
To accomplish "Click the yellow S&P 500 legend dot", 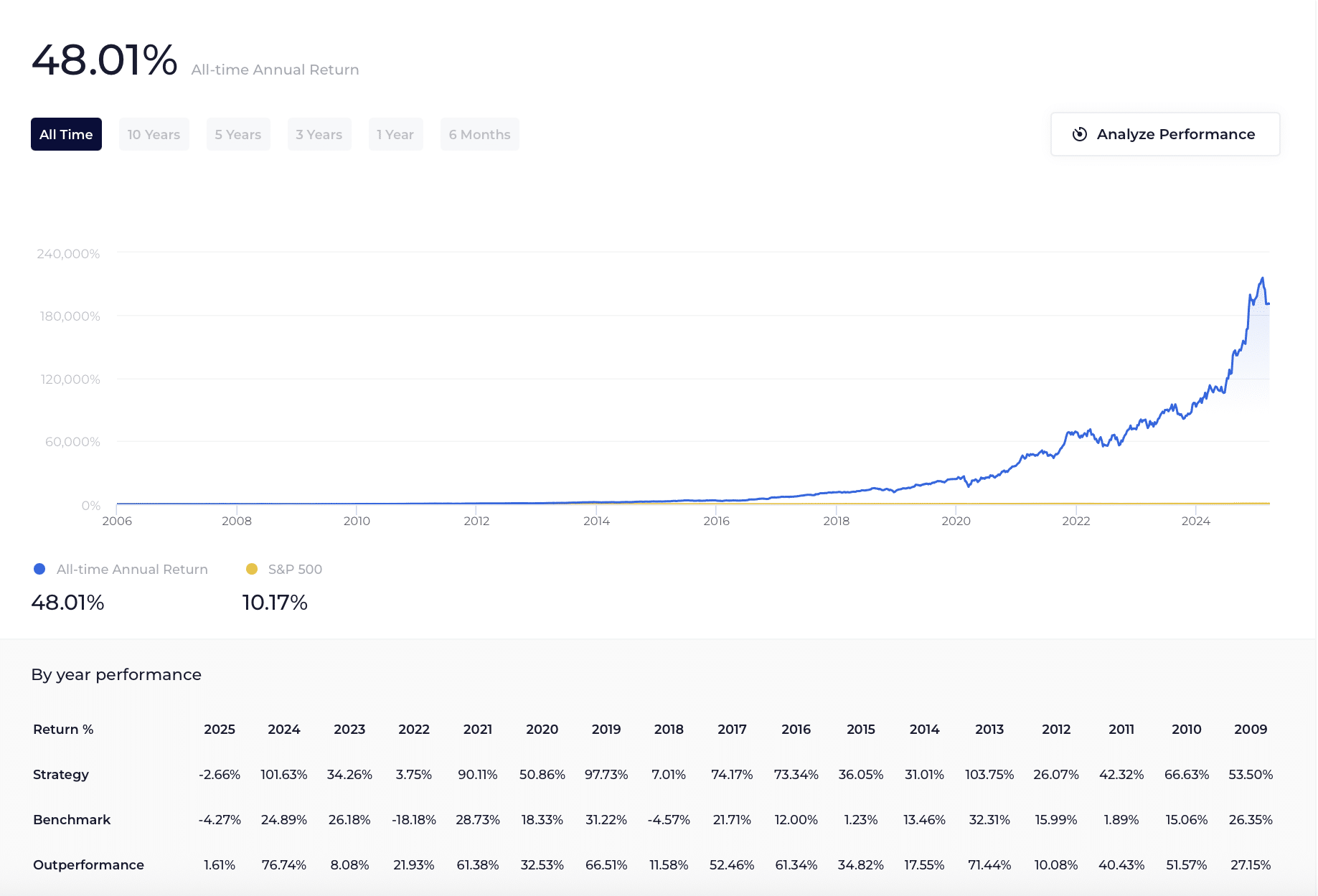I will point(250,569).
